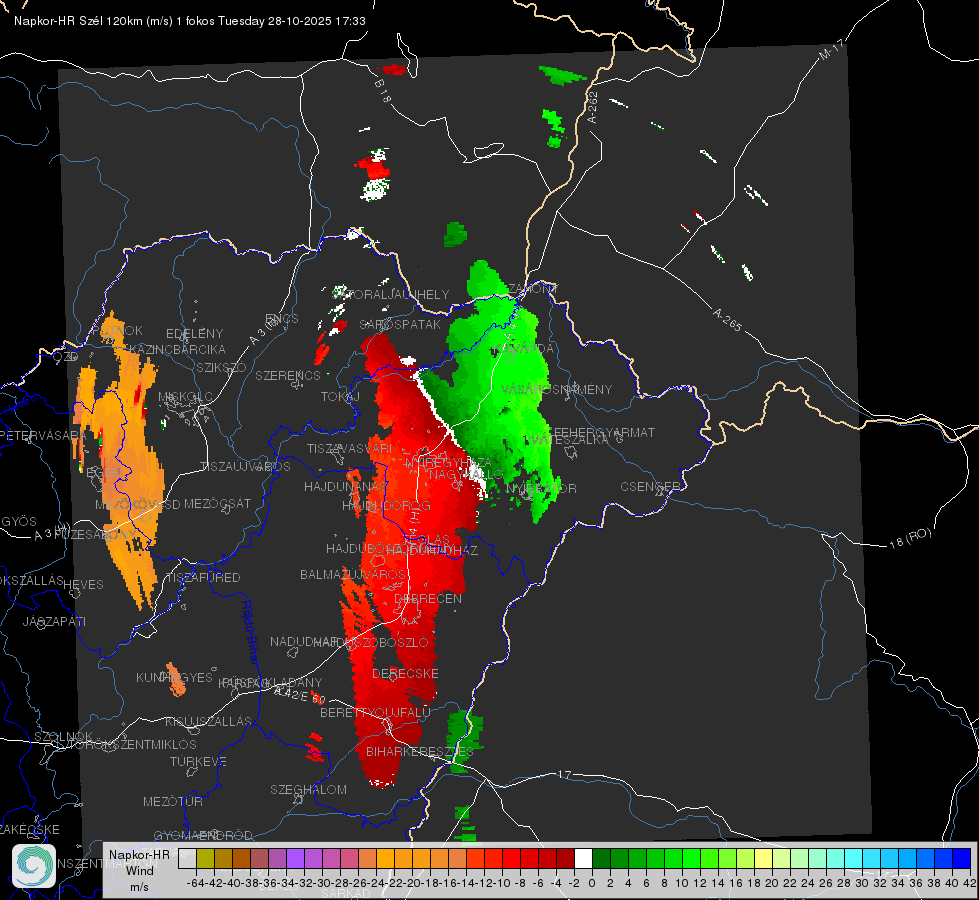Click the HEVES town label
The image size is (979, 900).
83,585
